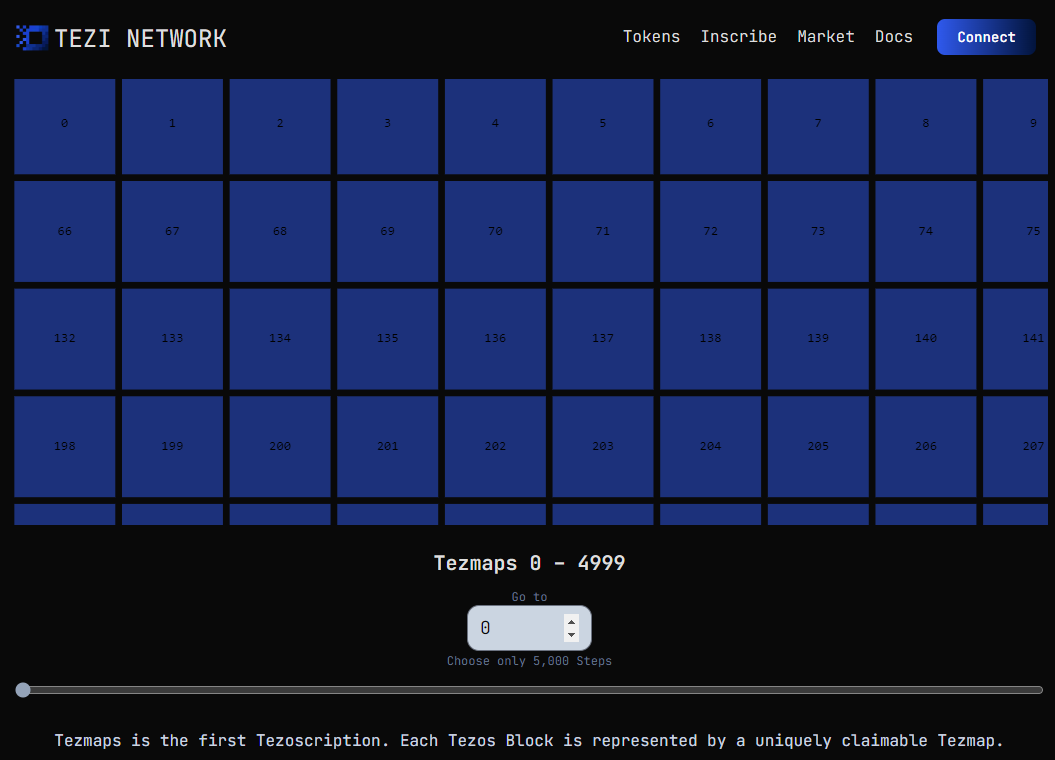The width and height of the screenshot is (1055, 760).
Task: Select Tezmap tile 8
Action: (x=926, y=126)
